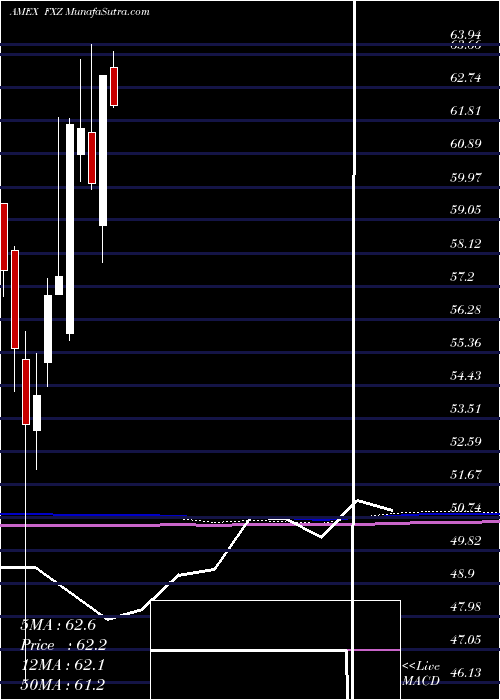
Task: Click the AMEX FXZ MunafaSutra.com title text
Action: 79,12
